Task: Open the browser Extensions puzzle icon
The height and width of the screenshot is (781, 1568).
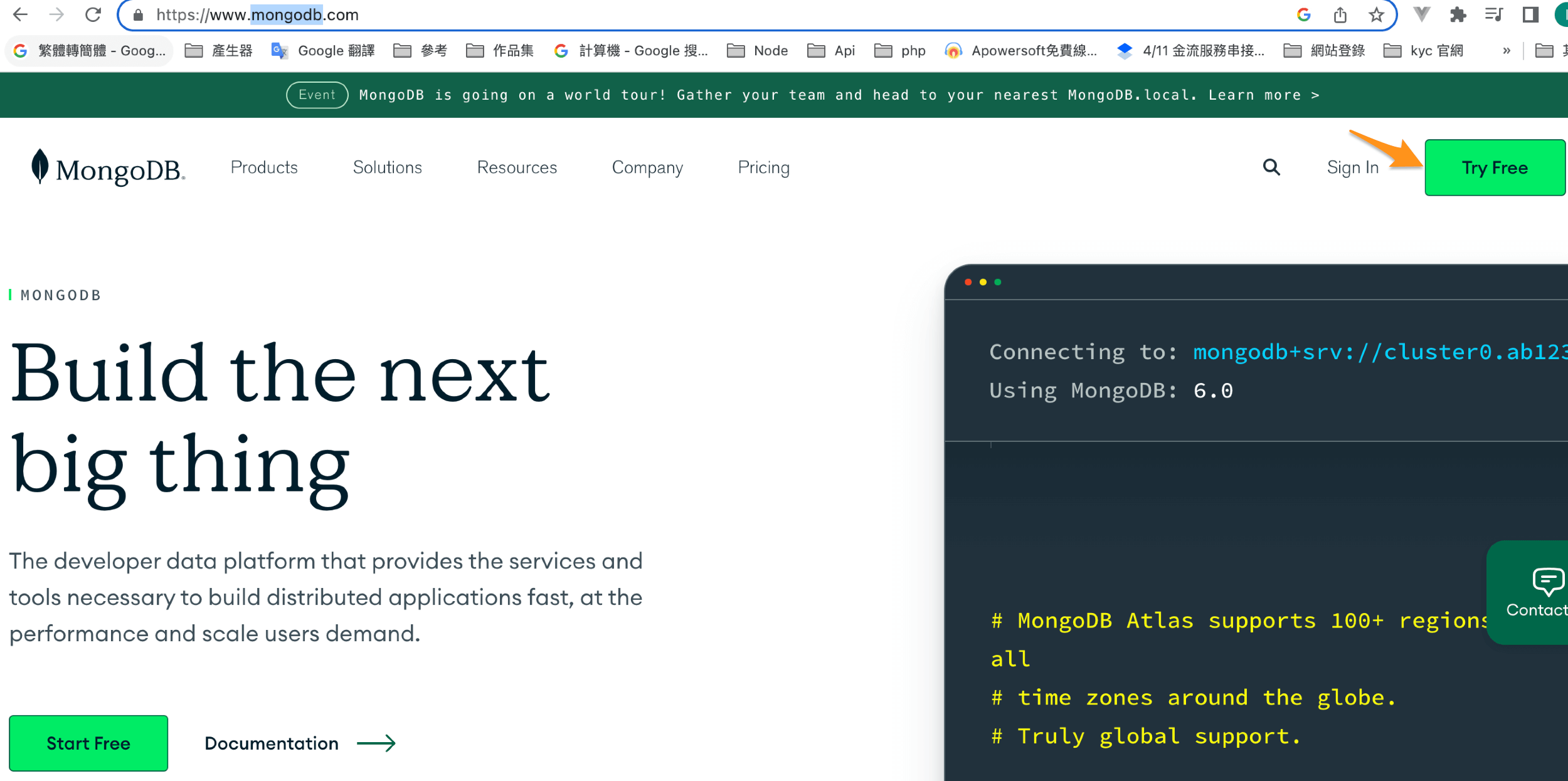Action: coord(1458,15)
